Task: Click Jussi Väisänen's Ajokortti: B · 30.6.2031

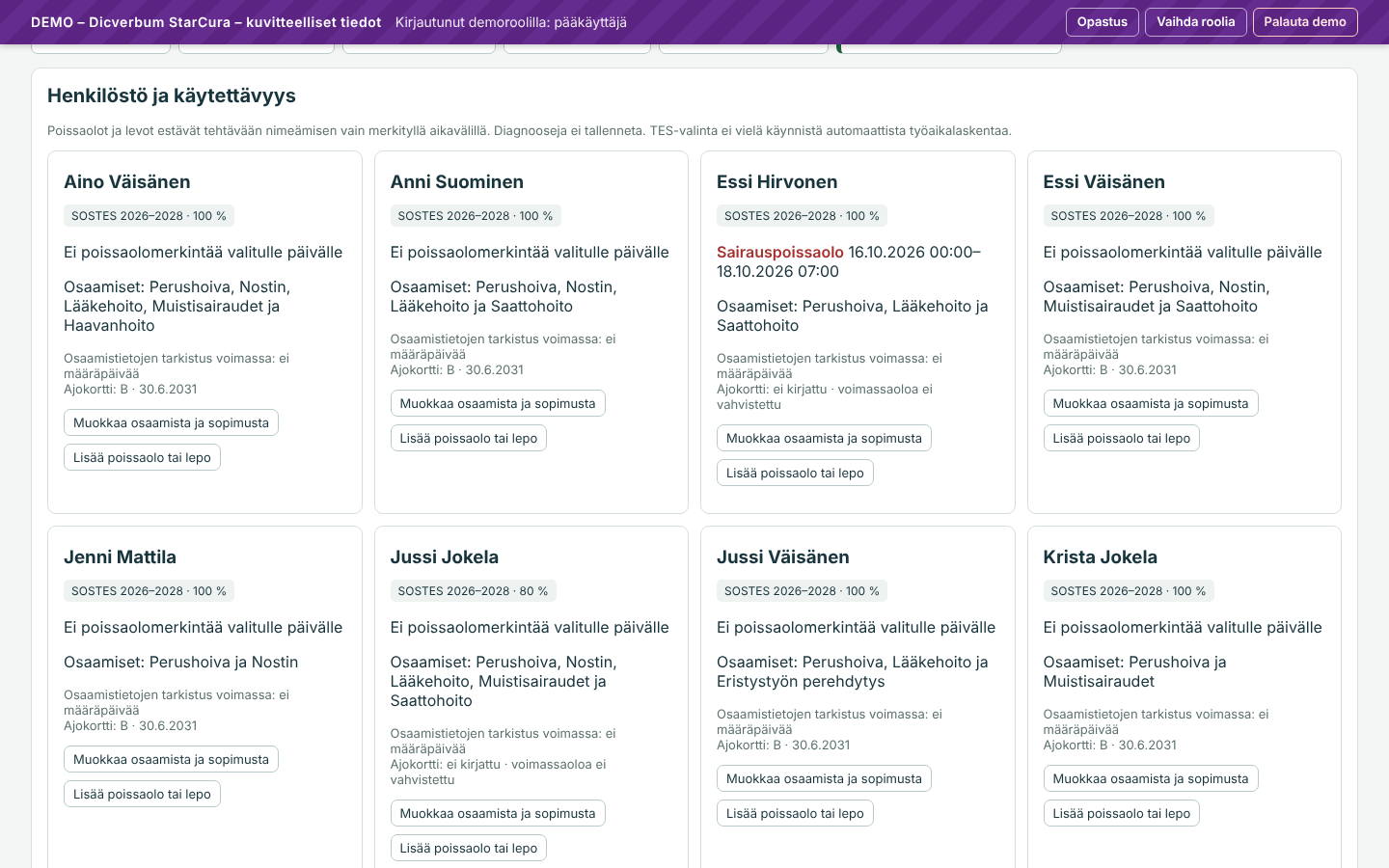Action: [783, 745]
